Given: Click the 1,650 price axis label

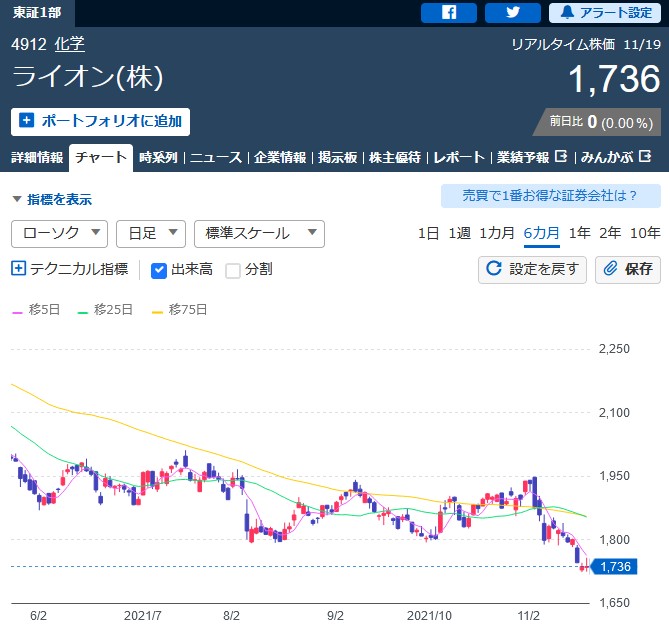Looking at the screenshot, I should (614, 603).
